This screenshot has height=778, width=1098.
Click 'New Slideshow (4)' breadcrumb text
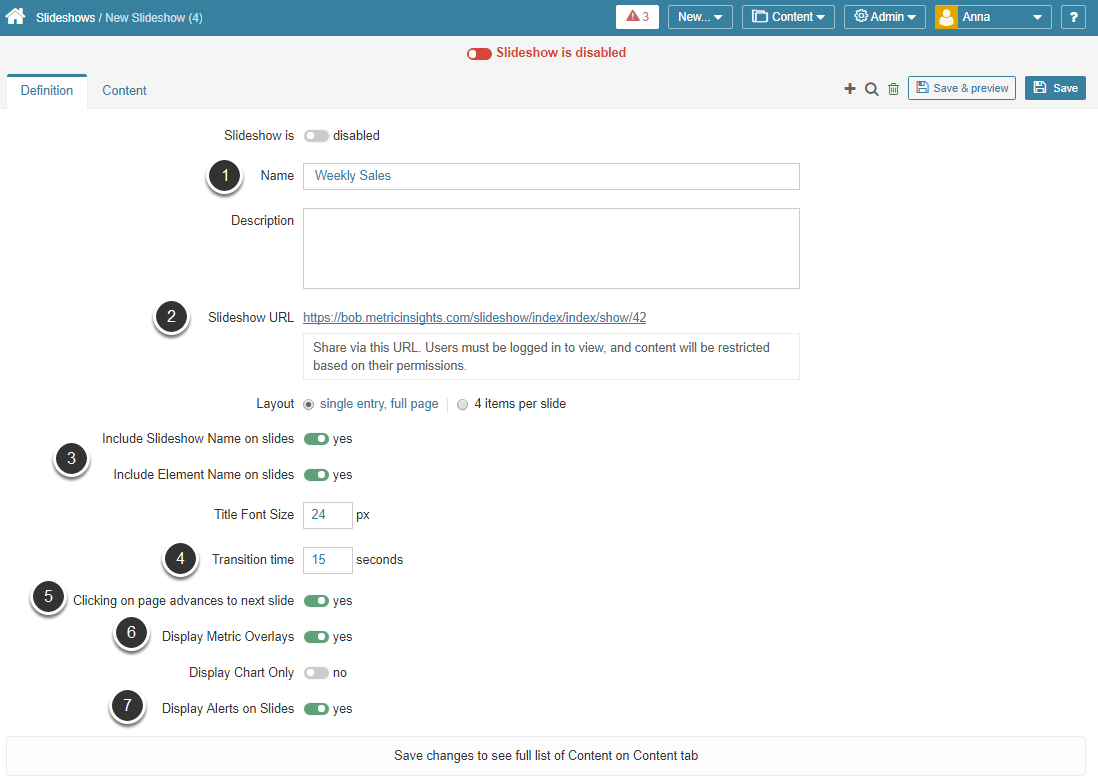[153, 18]
